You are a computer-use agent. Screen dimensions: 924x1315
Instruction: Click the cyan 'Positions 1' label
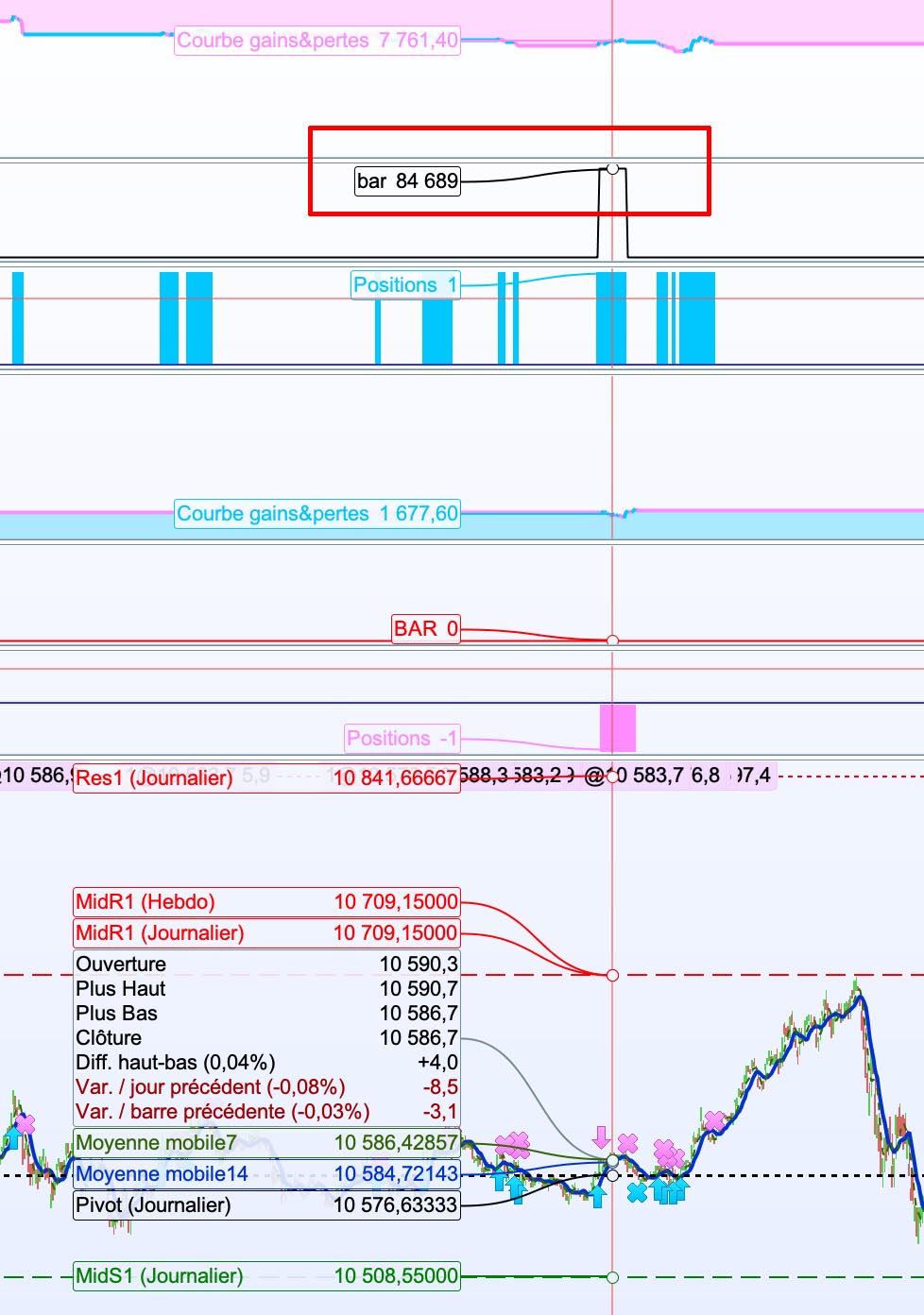pos(405,285)
